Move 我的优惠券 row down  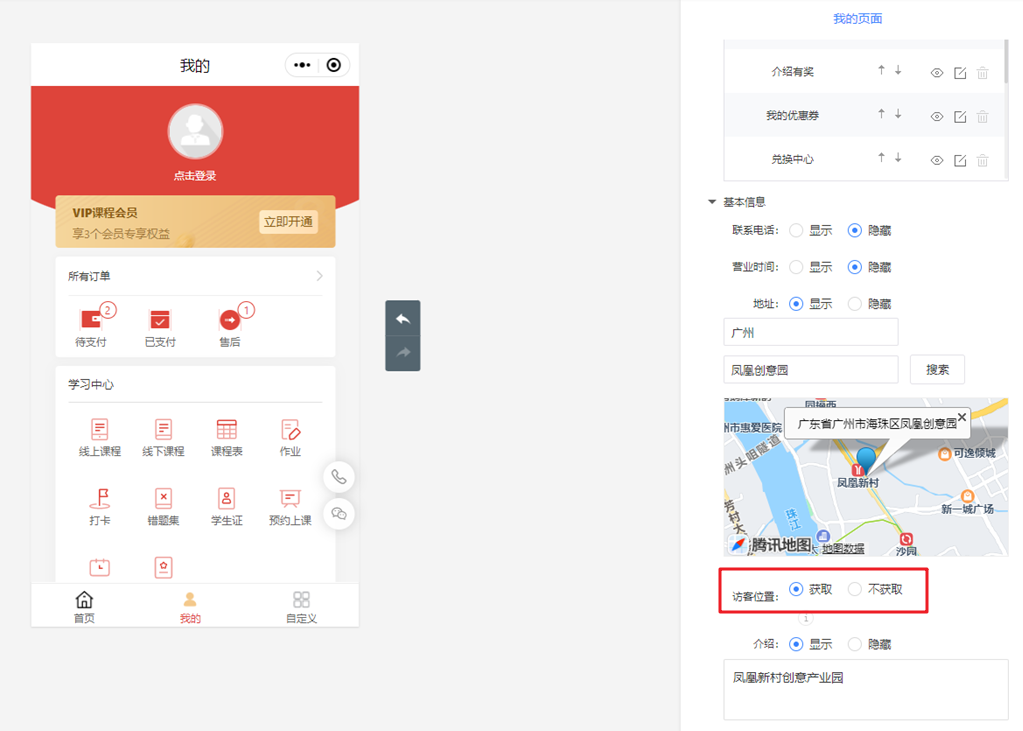pyautogui.click(x=898, y=114)
